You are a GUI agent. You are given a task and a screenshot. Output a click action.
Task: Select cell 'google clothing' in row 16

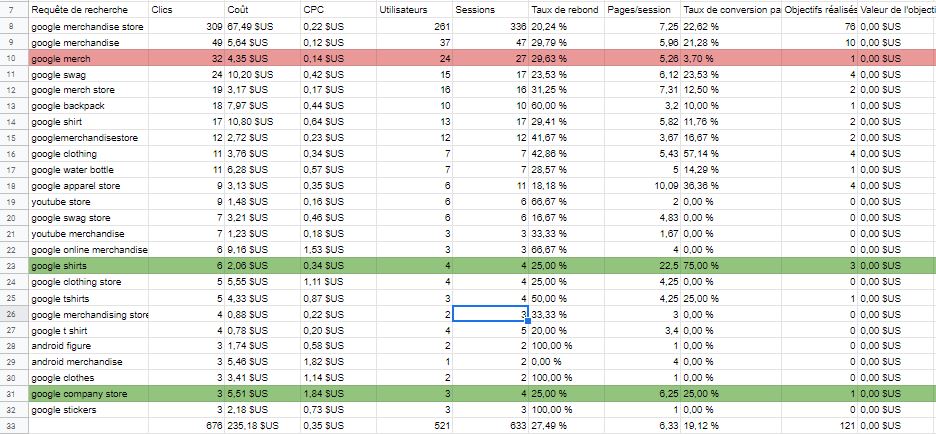tap(88, 154)
